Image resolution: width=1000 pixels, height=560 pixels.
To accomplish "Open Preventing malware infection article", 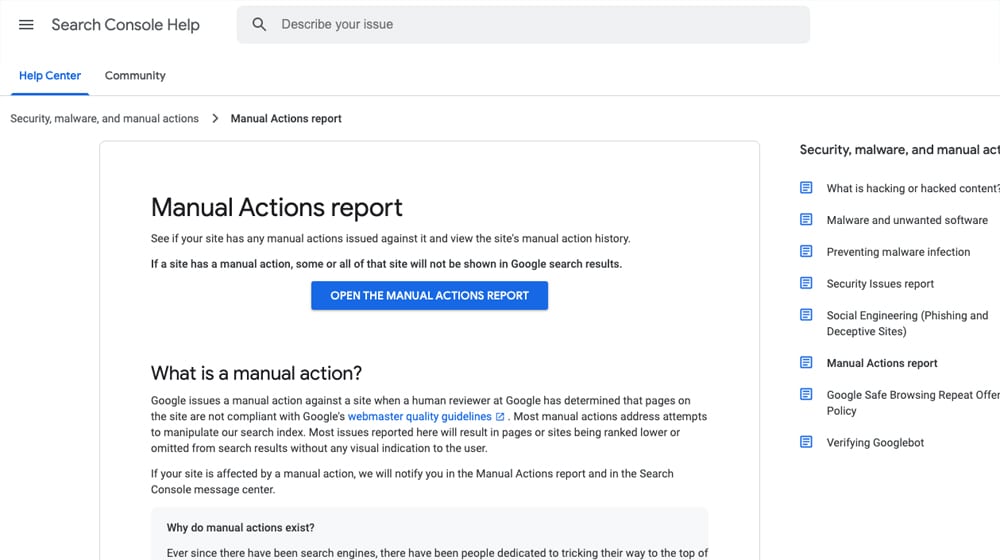I will point(898,252).
